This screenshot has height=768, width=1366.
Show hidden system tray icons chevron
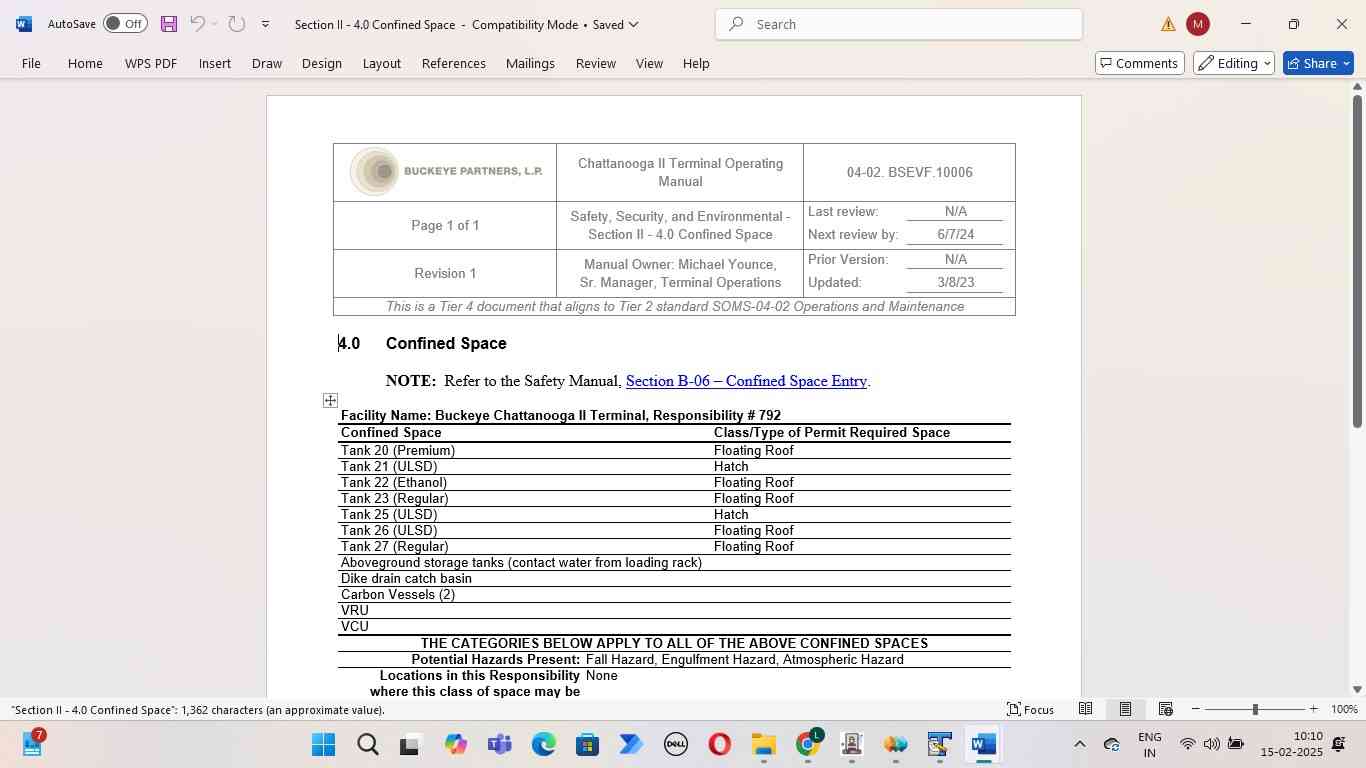(1079, 744)
